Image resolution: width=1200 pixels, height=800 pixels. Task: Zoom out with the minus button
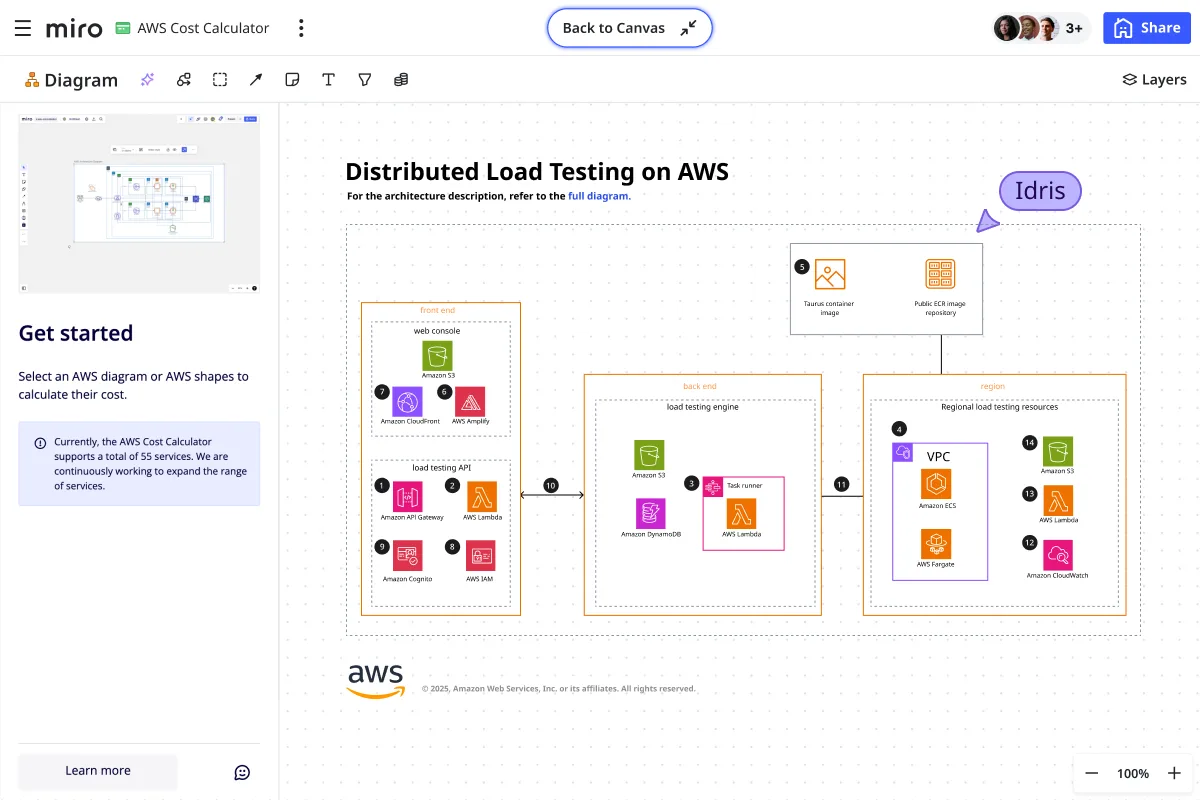(x=1092, y=773)
